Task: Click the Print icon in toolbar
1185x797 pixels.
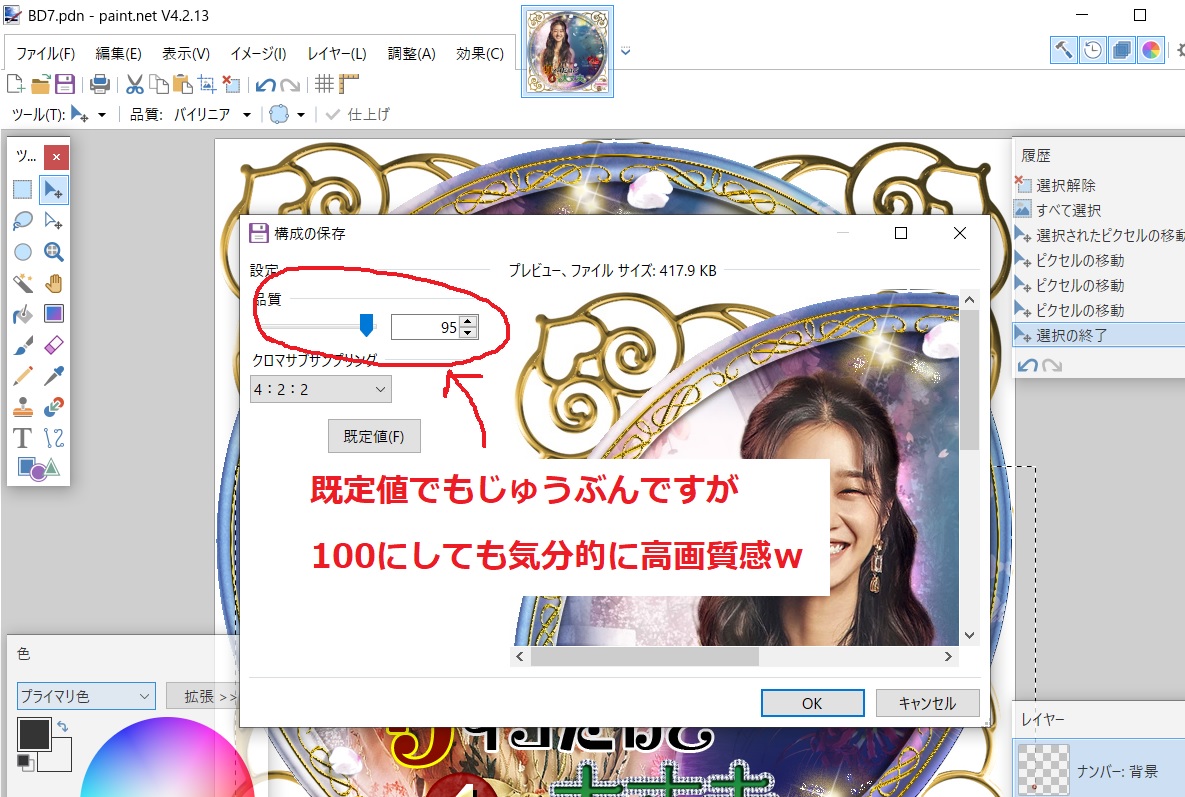Action: [100, 84]
